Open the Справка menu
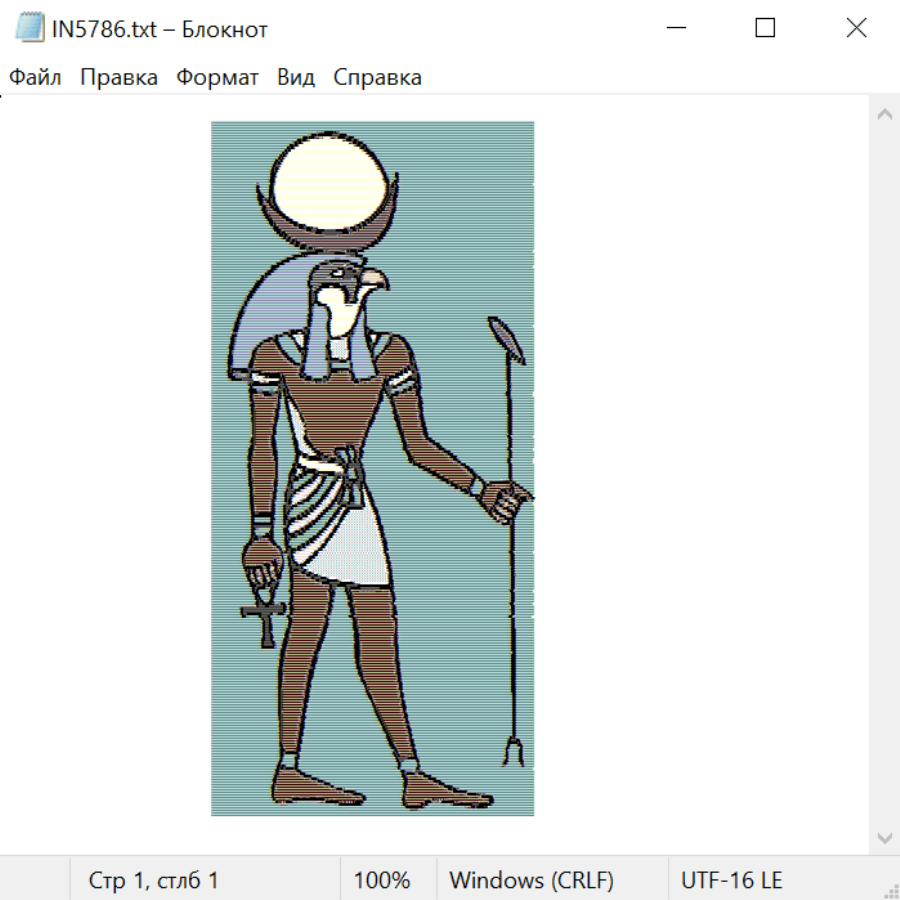Image resolution: width=900 pixels, height=900 pixels. pos(377,78)
